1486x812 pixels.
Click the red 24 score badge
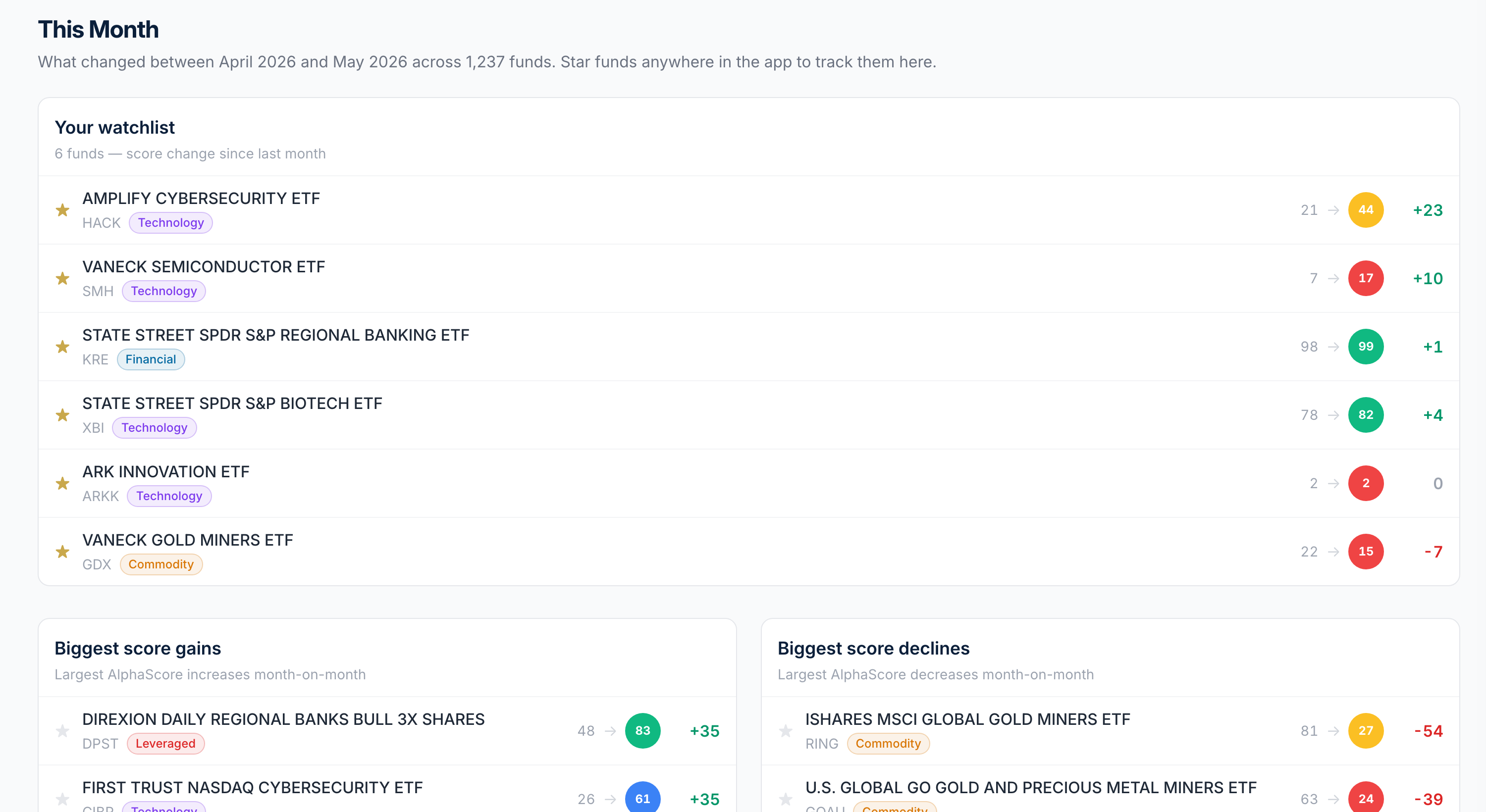(1366, 798)
